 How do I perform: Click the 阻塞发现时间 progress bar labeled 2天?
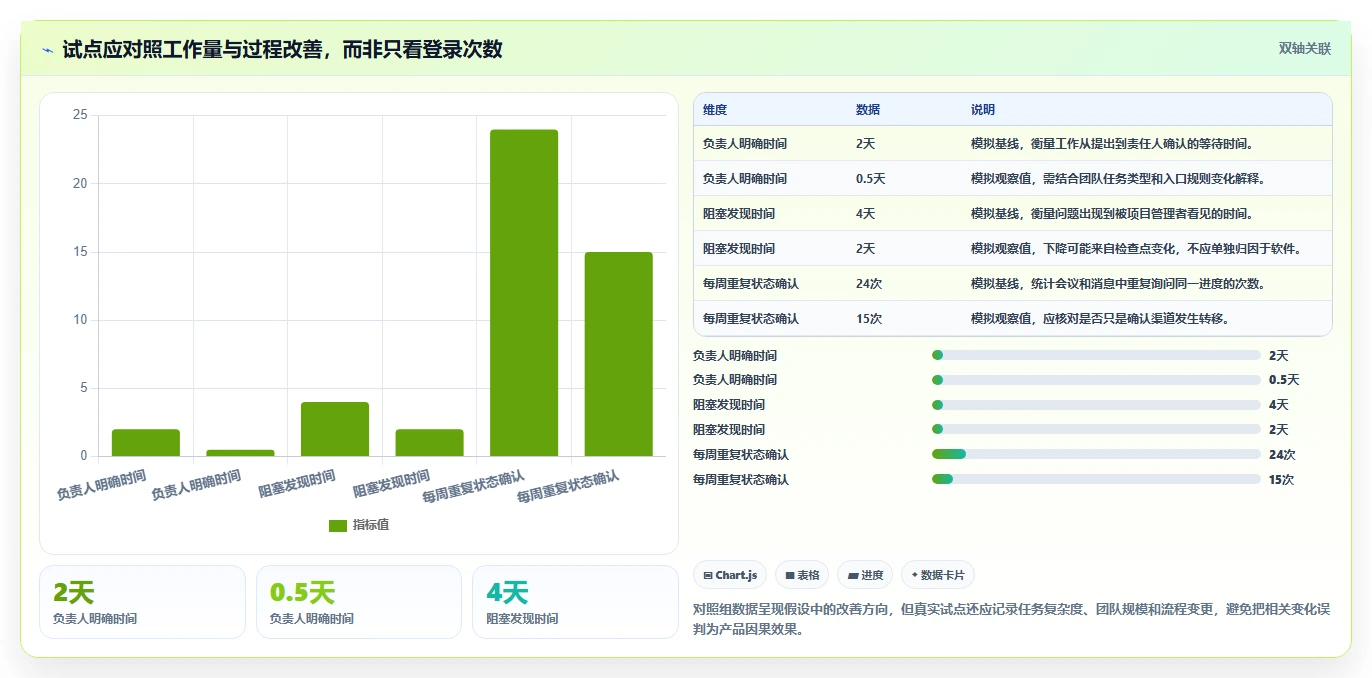(x=1096, y=430)
